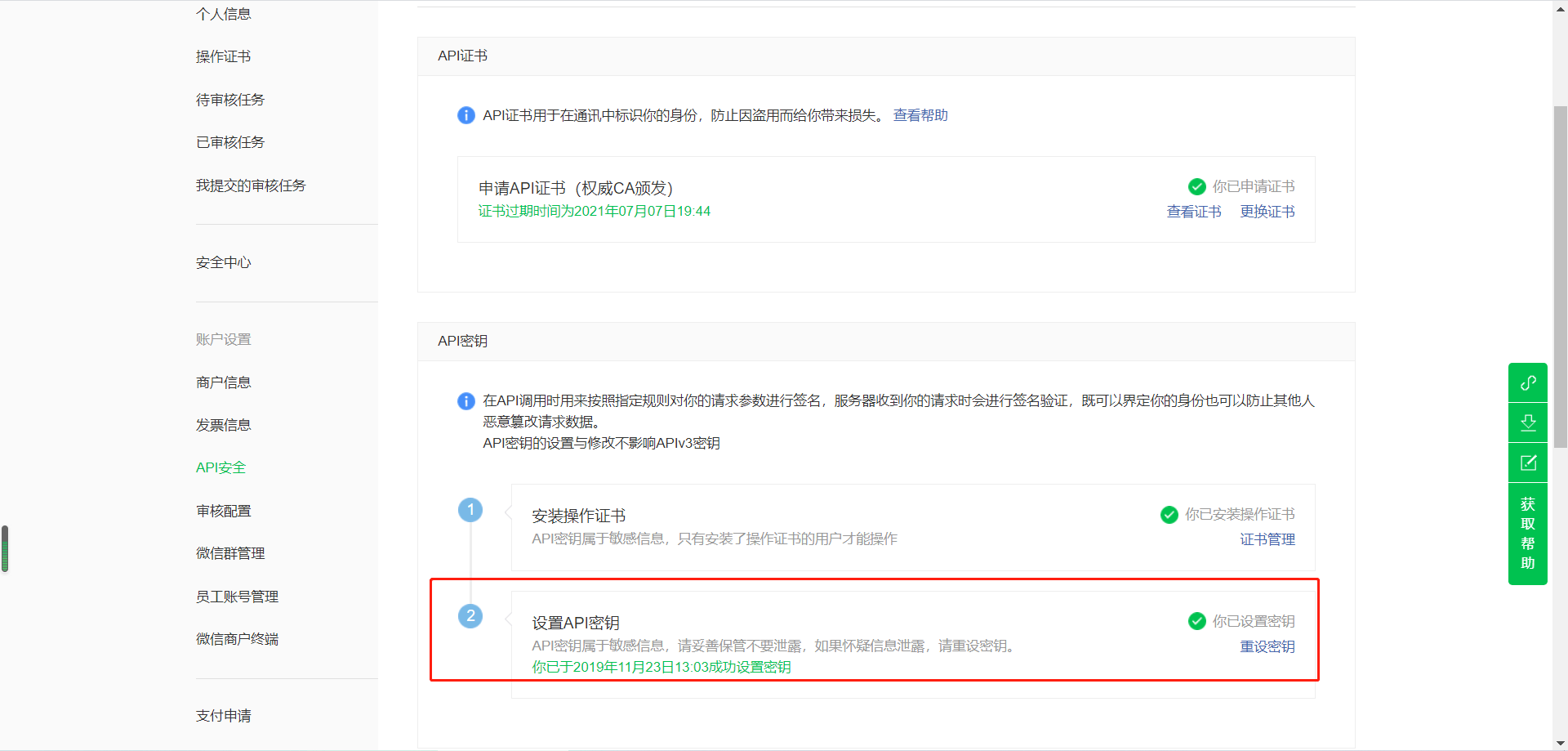
Task: Open the 获取帮助 help button
Action: coord(1528,534)
